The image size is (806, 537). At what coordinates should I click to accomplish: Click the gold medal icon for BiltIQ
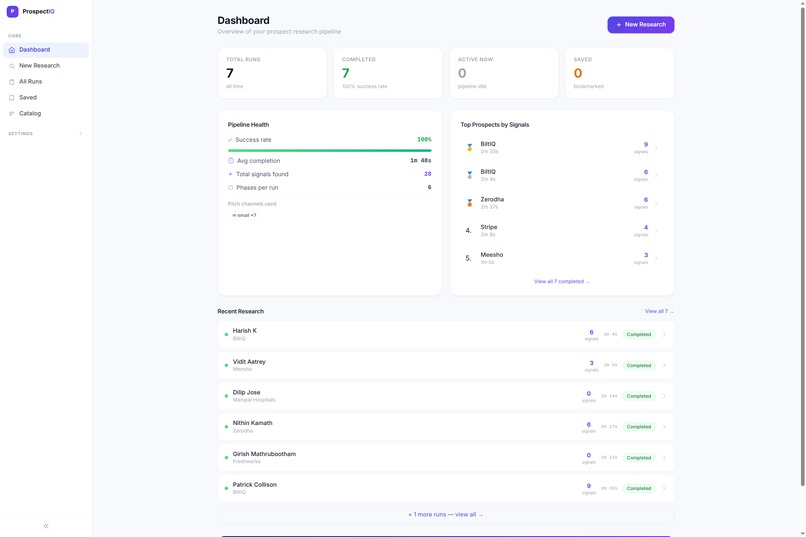tap(469, 147)
